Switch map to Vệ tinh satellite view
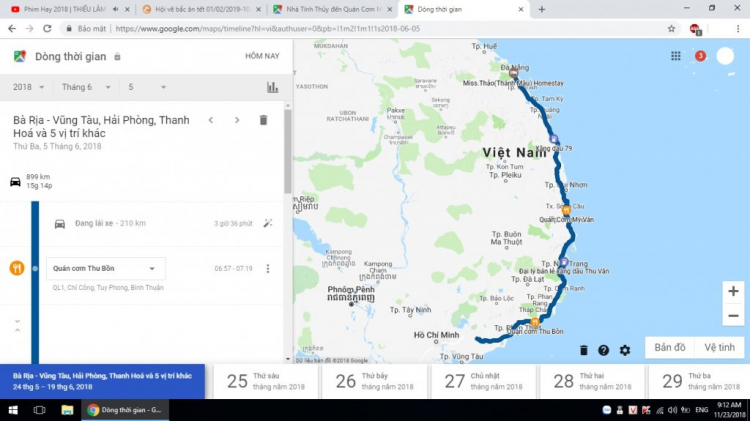Screen dimensions: 750x421 pos(719,347)
